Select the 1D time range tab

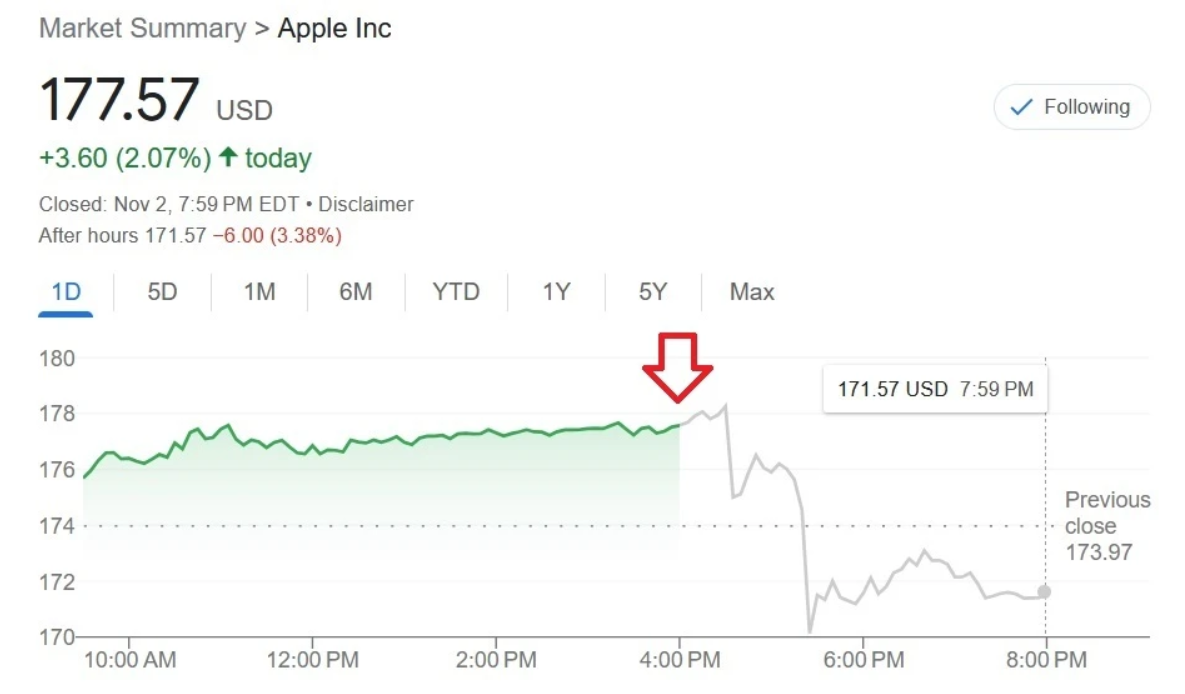66,292
